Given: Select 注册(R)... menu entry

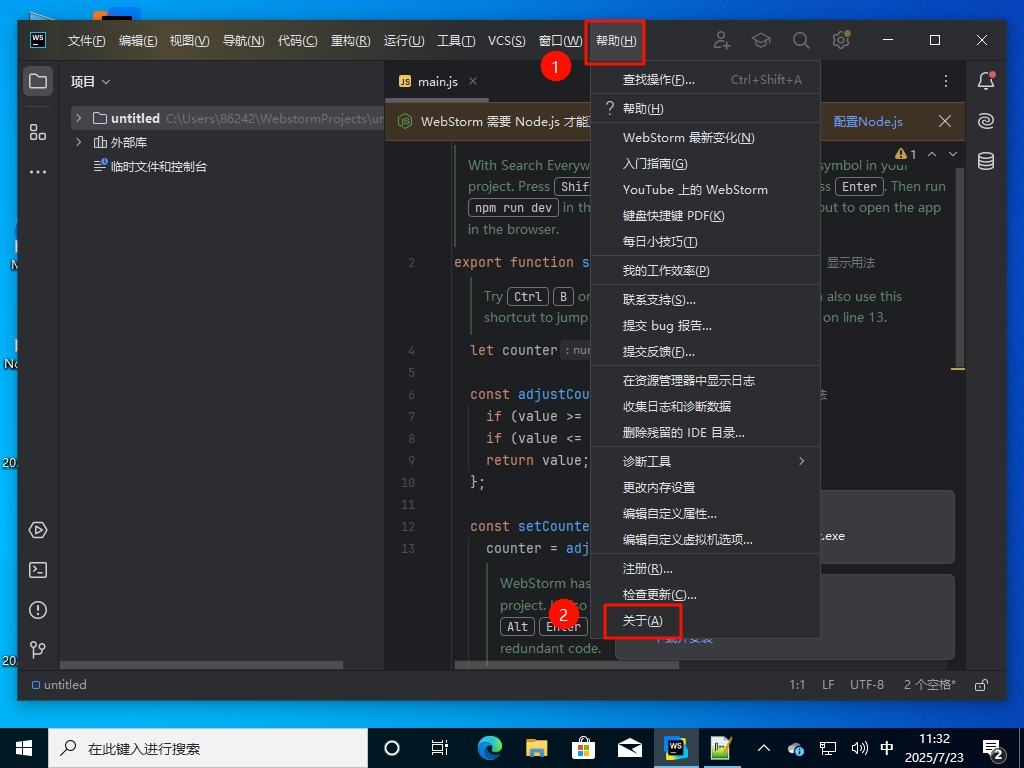Looking at the screenshot, I should pyautogui.click(x=705, y=569).
